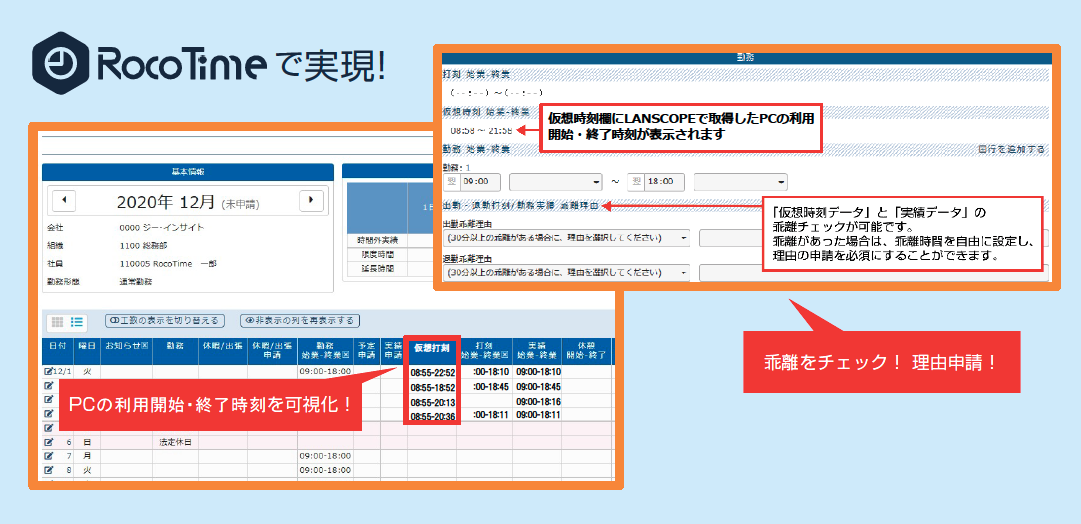The width and height of the screenshot is (1081, 524).
Task: Open edit icon for the 12/1 row
Action: click(48, 372)
